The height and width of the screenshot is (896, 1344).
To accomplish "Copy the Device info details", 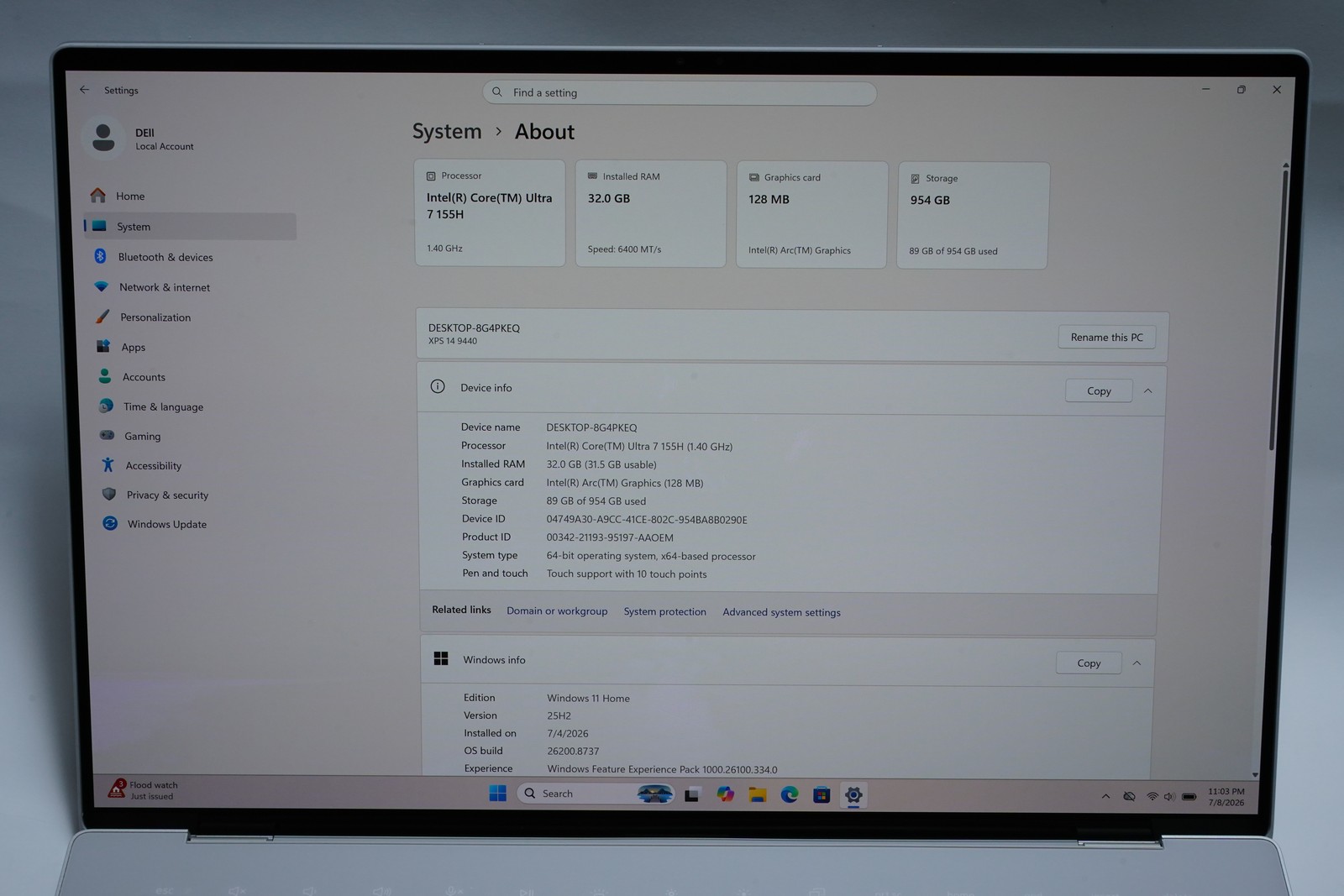I will click(x=1099, y=390).
